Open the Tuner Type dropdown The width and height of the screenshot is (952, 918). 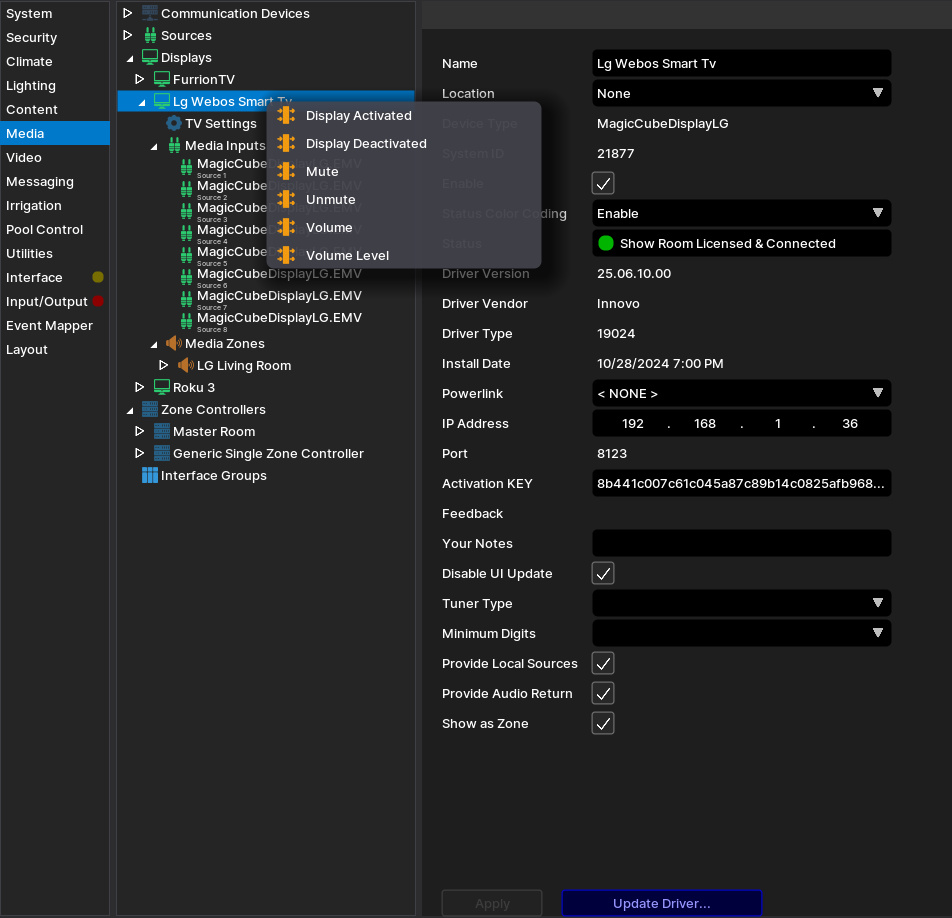pos(741,603)
